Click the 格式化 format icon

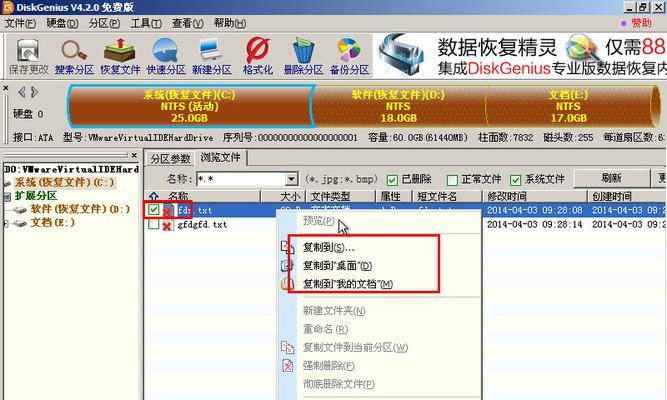(x=258, y=55)
